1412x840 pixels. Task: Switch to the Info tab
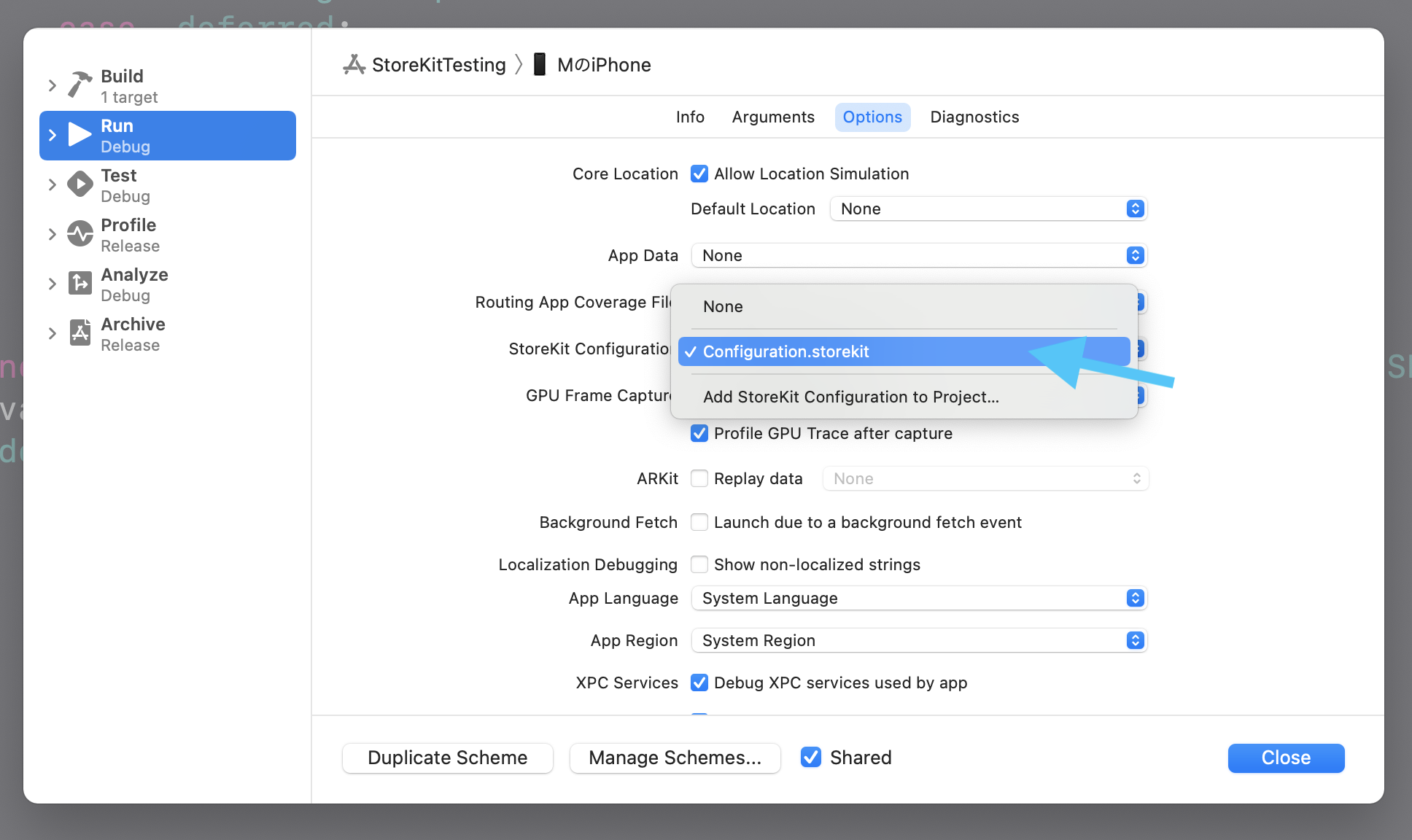[690, 117]
